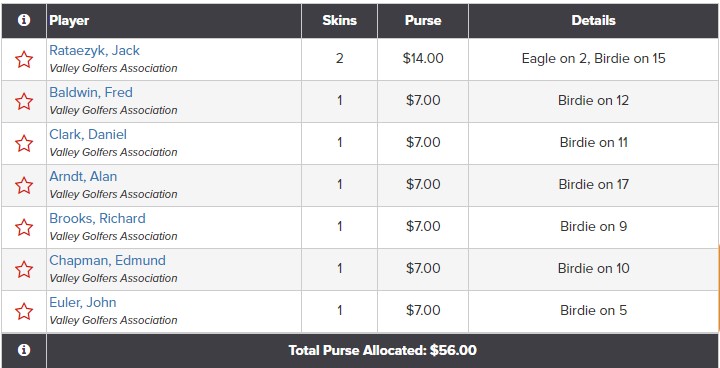This screenshot has height=368, width=720.
Task: Open the Brooks, Richard link
Action: [x=97, y=218]
